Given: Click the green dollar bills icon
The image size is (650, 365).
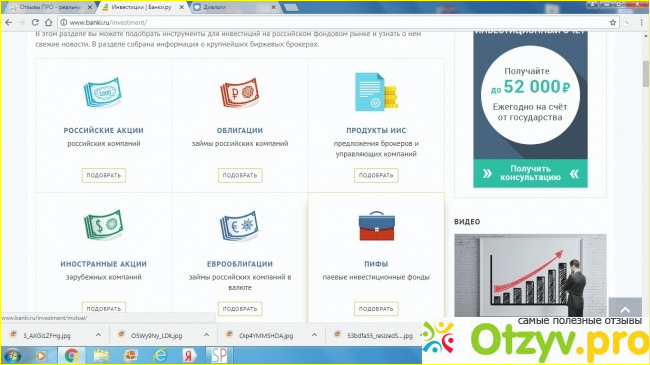Looking at the screenshot, I should click(x=104, y=225).
